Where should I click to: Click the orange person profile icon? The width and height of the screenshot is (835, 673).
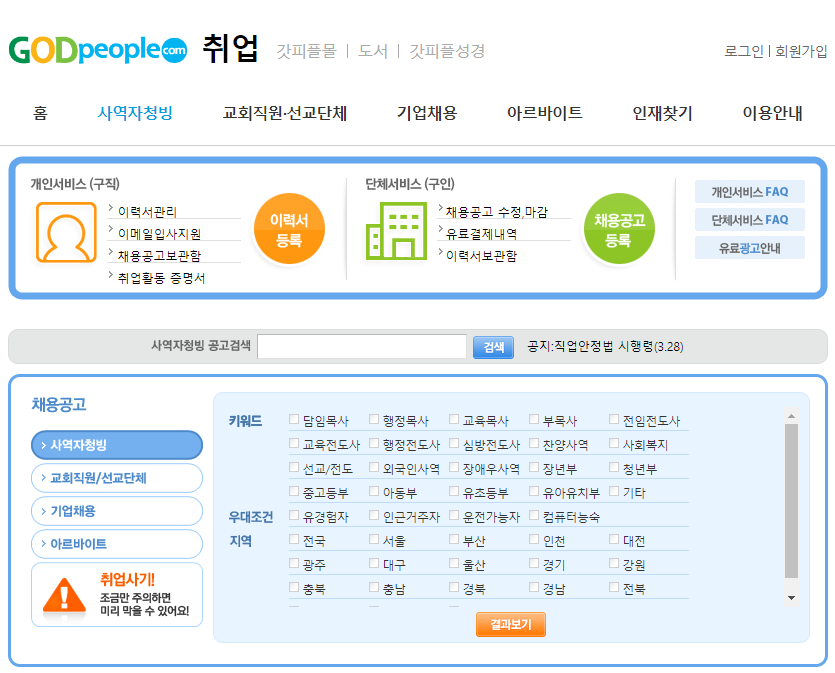tap(66, 232)
